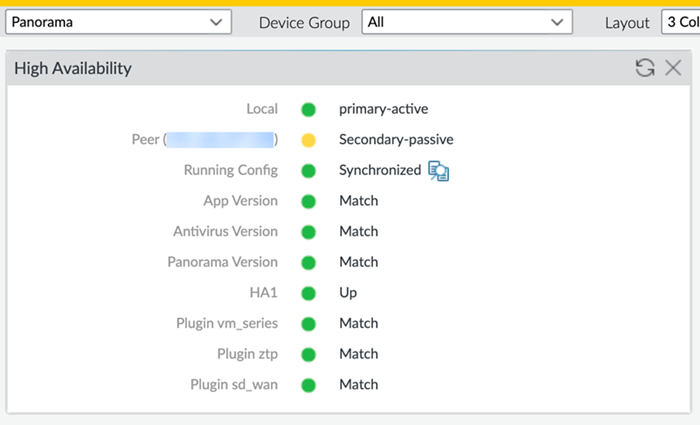Expand the Device Group All dropdown
The width and height of the screenshot is (700, 425).
pyautogui.click(x=467, y=22)
